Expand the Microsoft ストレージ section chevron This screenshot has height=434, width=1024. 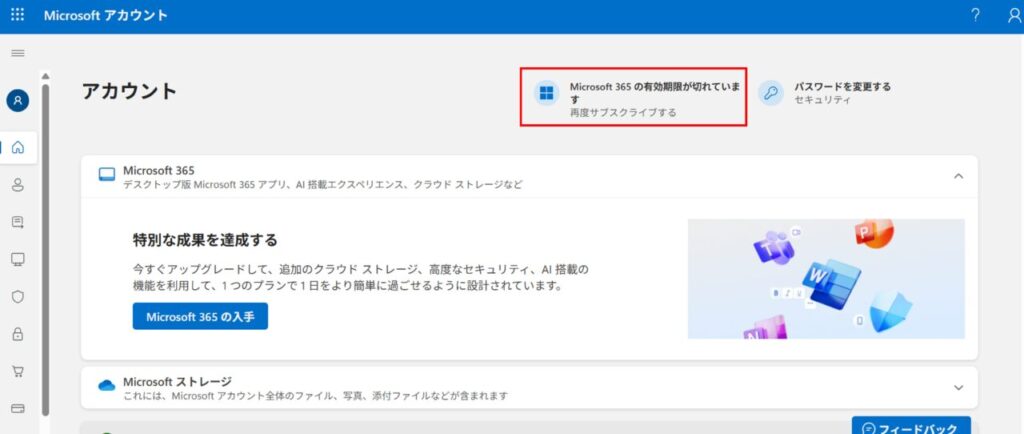(x=958, y=387)
